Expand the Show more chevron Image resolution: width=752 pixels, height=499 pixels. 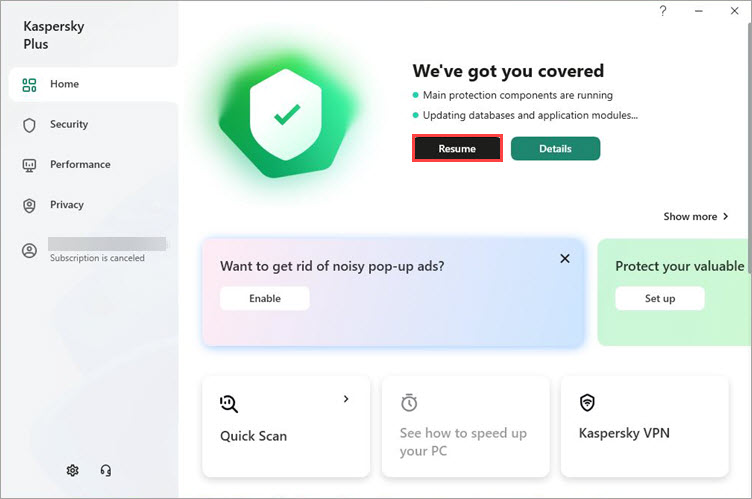(x=726, y=216)
